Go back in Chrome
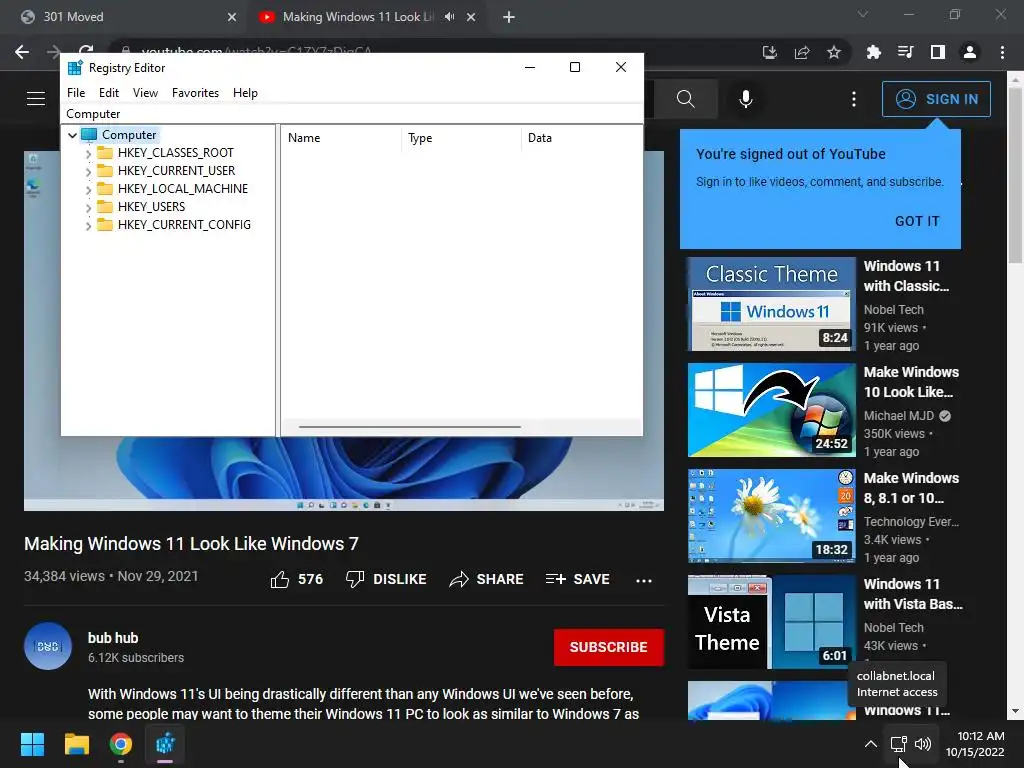 click(22, 52)
